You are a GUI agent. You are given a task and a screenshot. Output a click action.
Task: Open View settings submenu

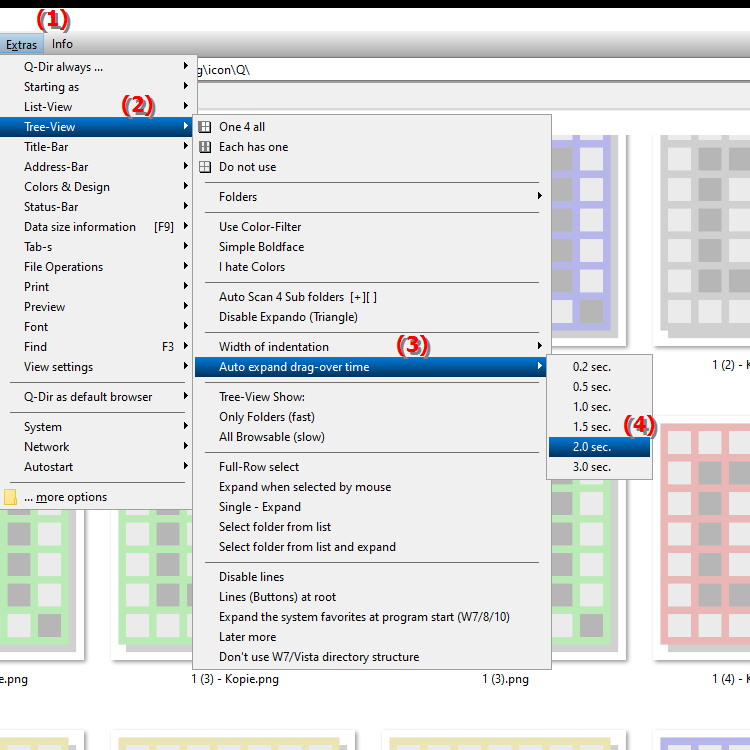pos(97,367)
